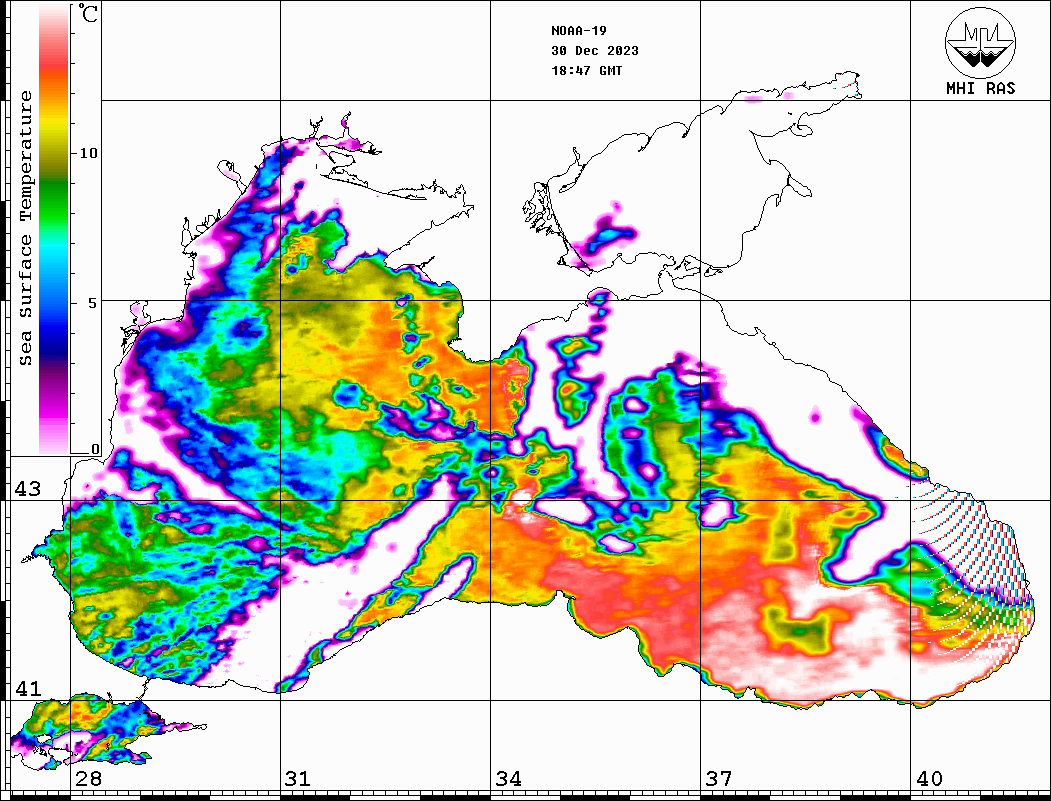Click latitude label 43
Screen dimensions: 1051x801
[27, 489]
